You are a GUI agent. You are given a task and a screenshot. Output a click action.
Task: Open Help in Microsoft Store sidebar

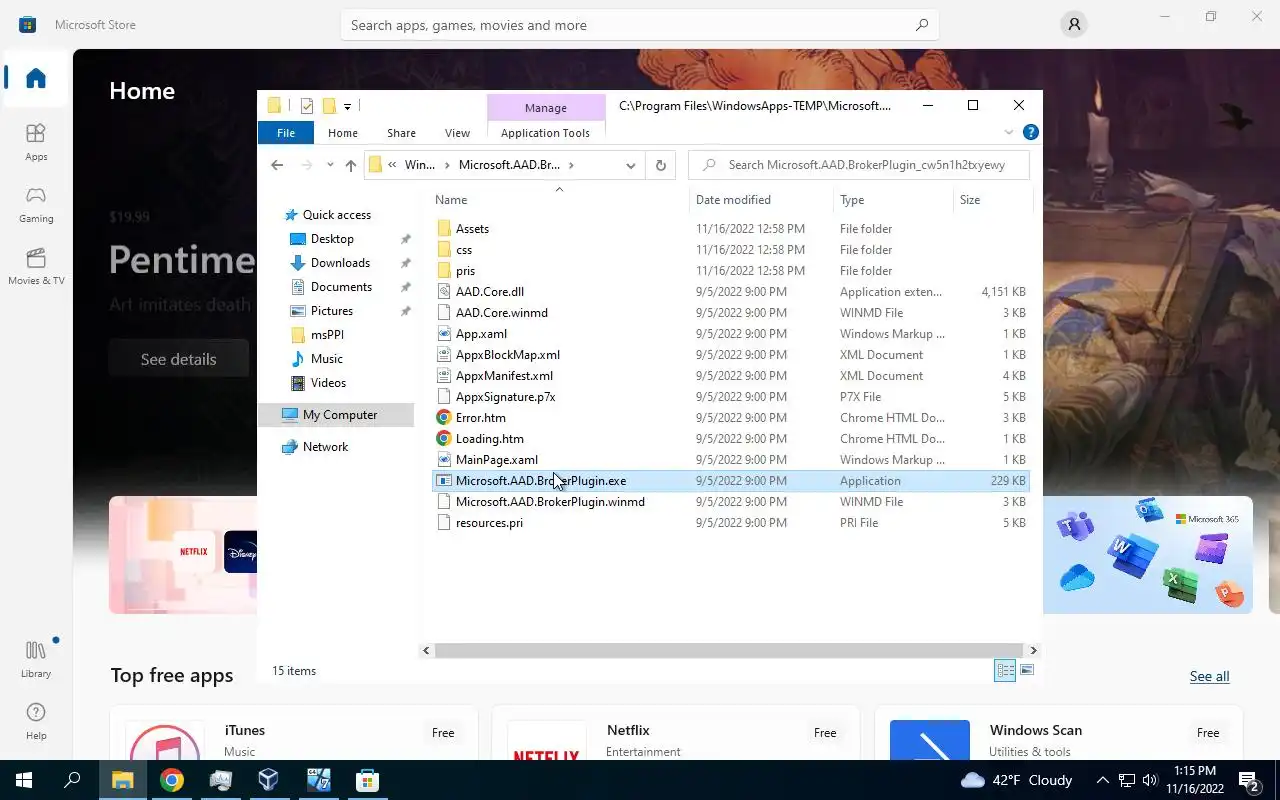point(36,721)
